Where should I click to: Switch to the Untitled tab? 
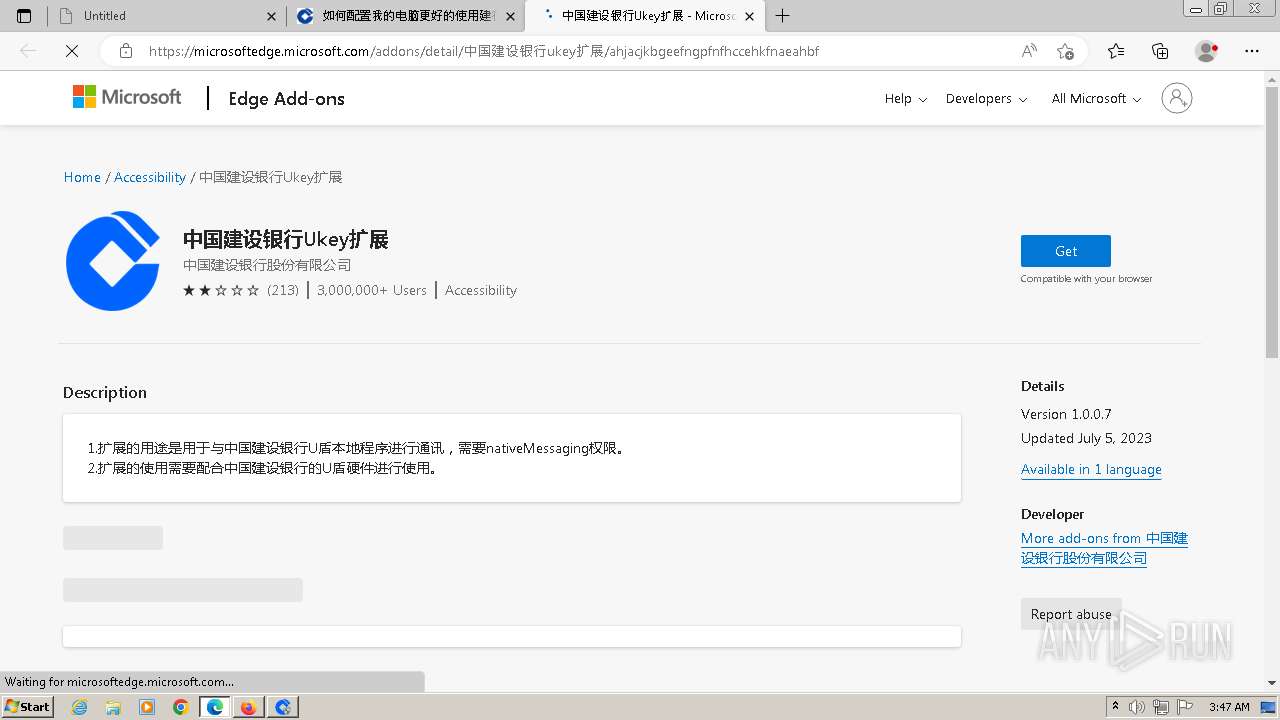pos(165,16)
